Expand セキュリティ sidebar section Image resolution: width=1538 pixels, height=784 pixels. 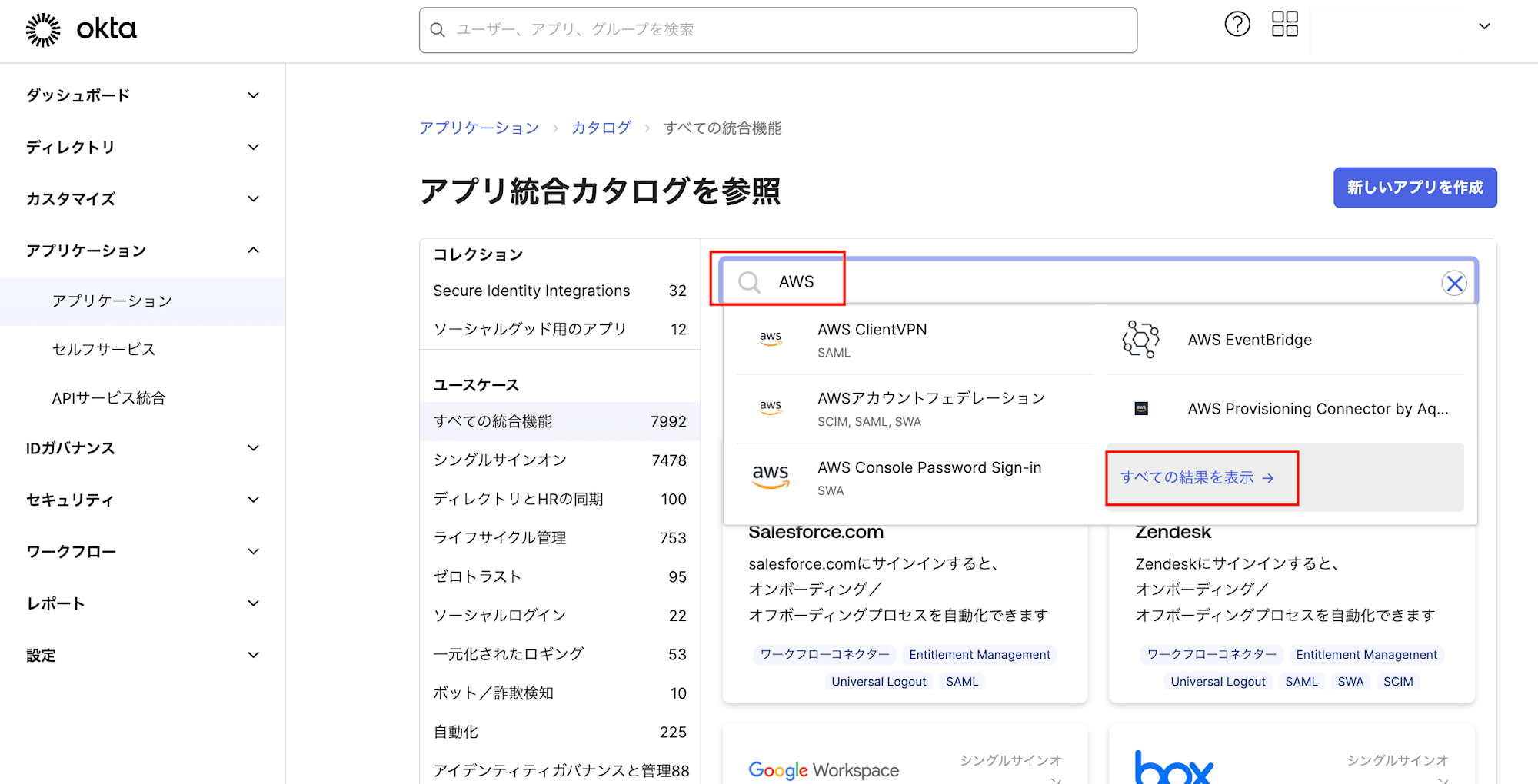(x=142, y=500)
